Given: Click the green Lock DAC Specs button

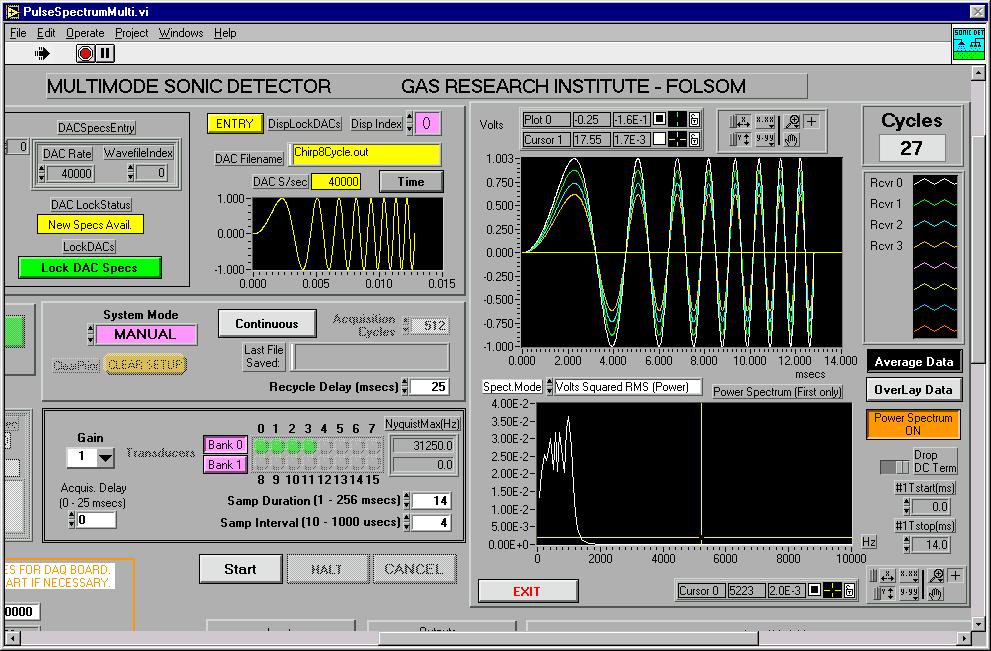Looking at the screenshot, I should tap(89, 267).
